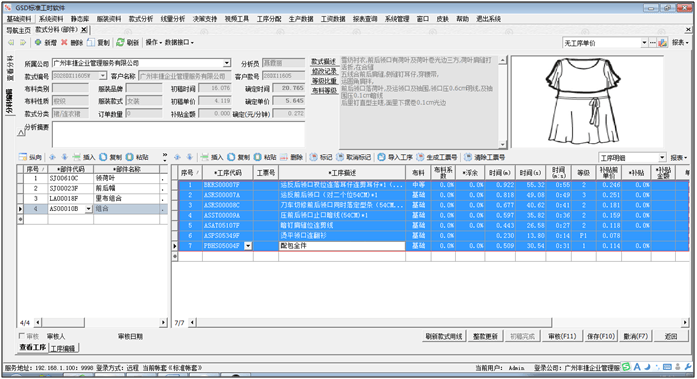Click 插入 insert icon in the operations toolbar

[204, 157]
